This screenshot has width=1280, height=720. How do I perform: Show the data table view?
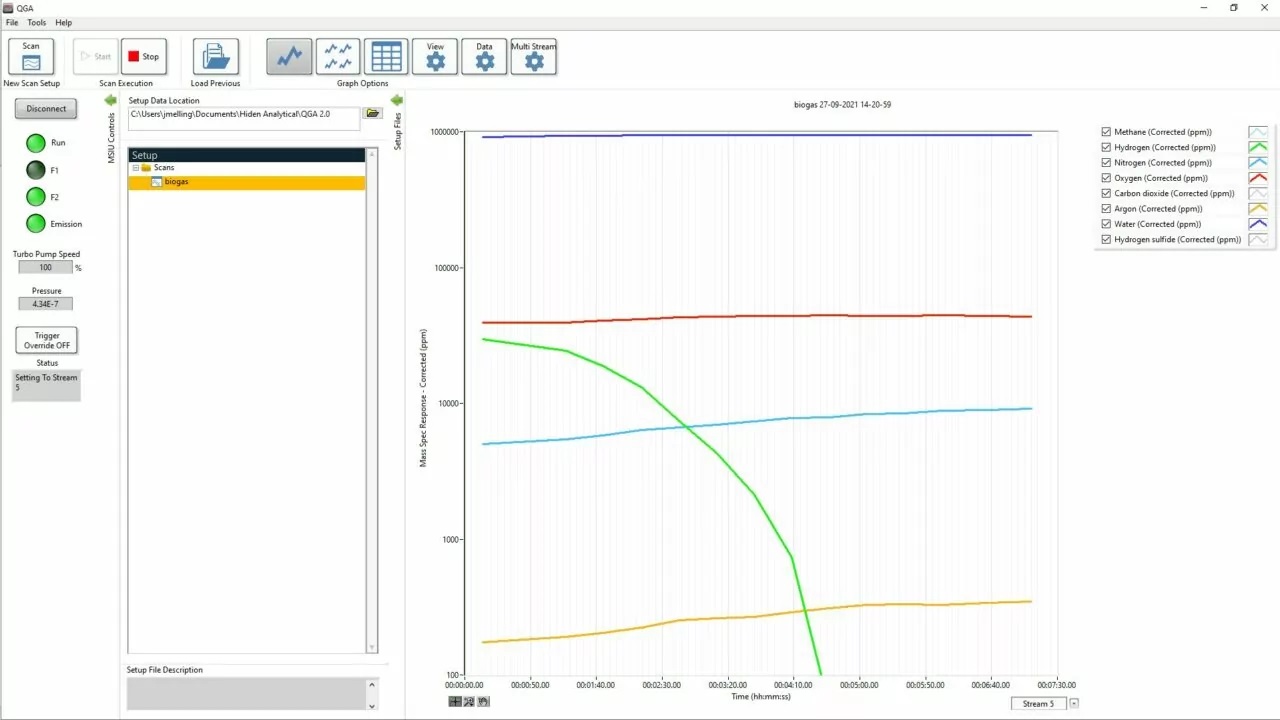click(386, 57)
